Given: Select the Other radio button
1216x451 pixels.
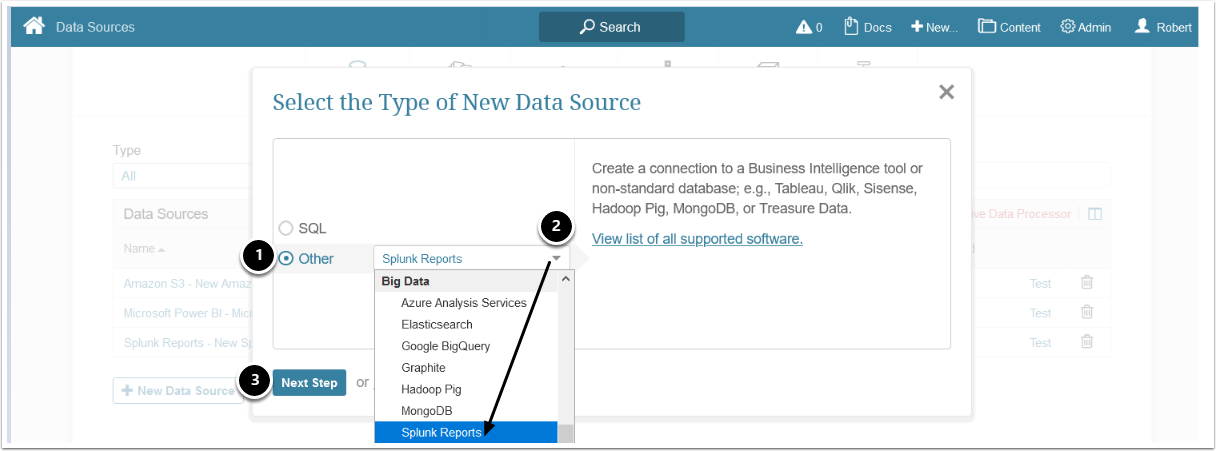Looking at the screenshot, I should pyautogui.click(x=286, y=258).
